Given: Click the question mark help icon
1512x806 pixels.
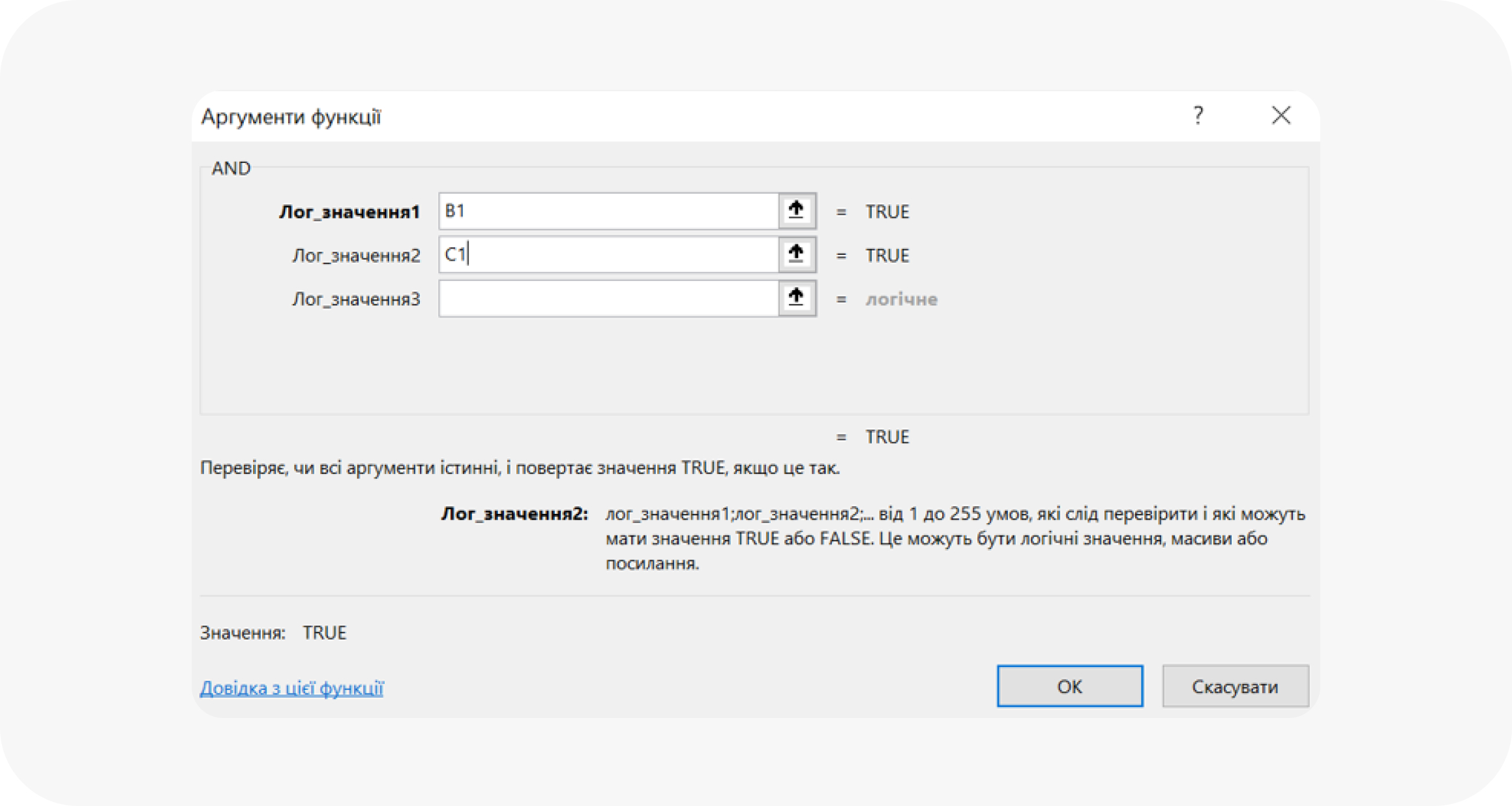Looking at the screenshot, I should coord(1198,116).
